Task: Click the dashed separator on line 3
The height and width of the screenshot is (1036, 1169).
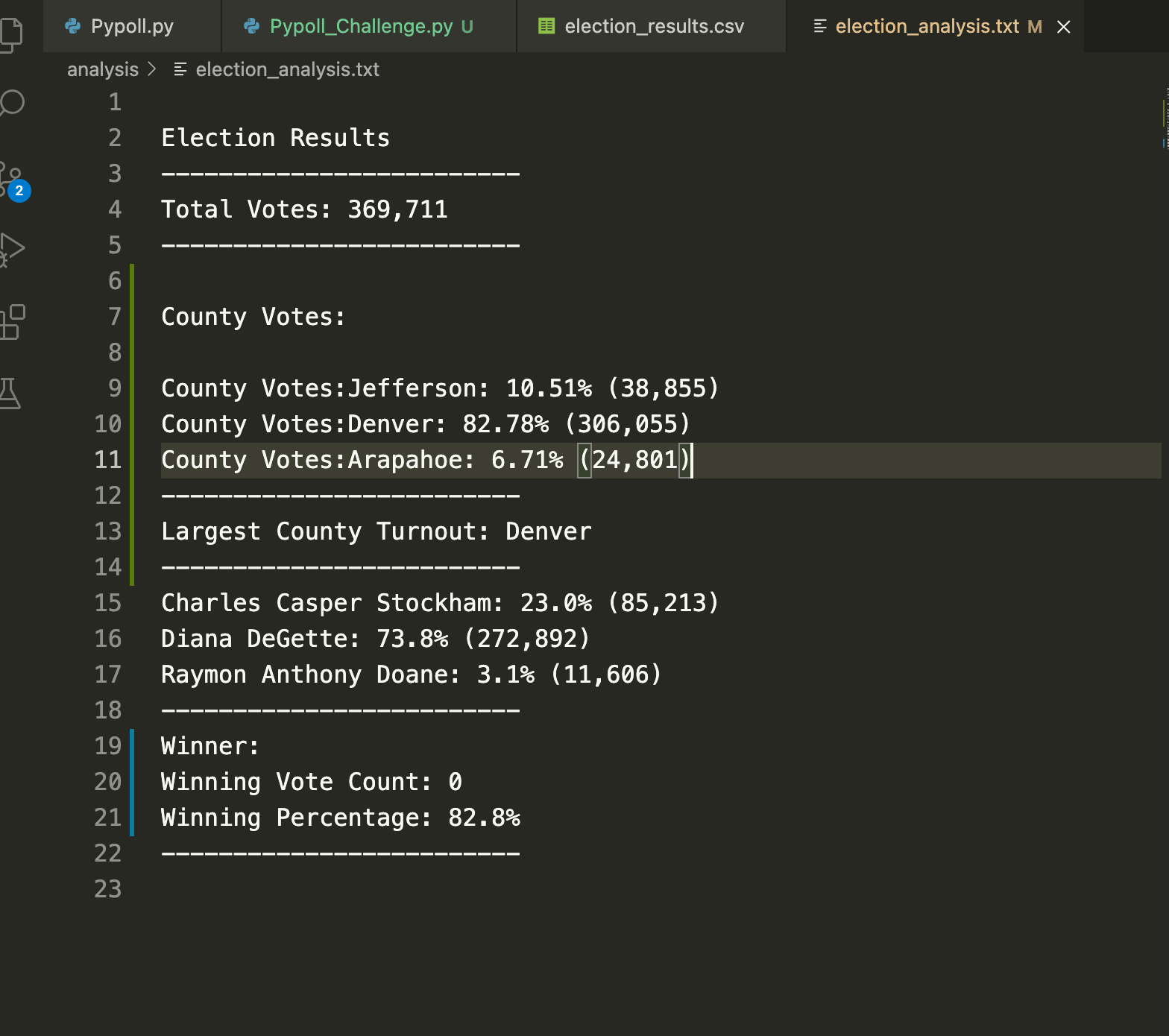Action: click(341, 174)
